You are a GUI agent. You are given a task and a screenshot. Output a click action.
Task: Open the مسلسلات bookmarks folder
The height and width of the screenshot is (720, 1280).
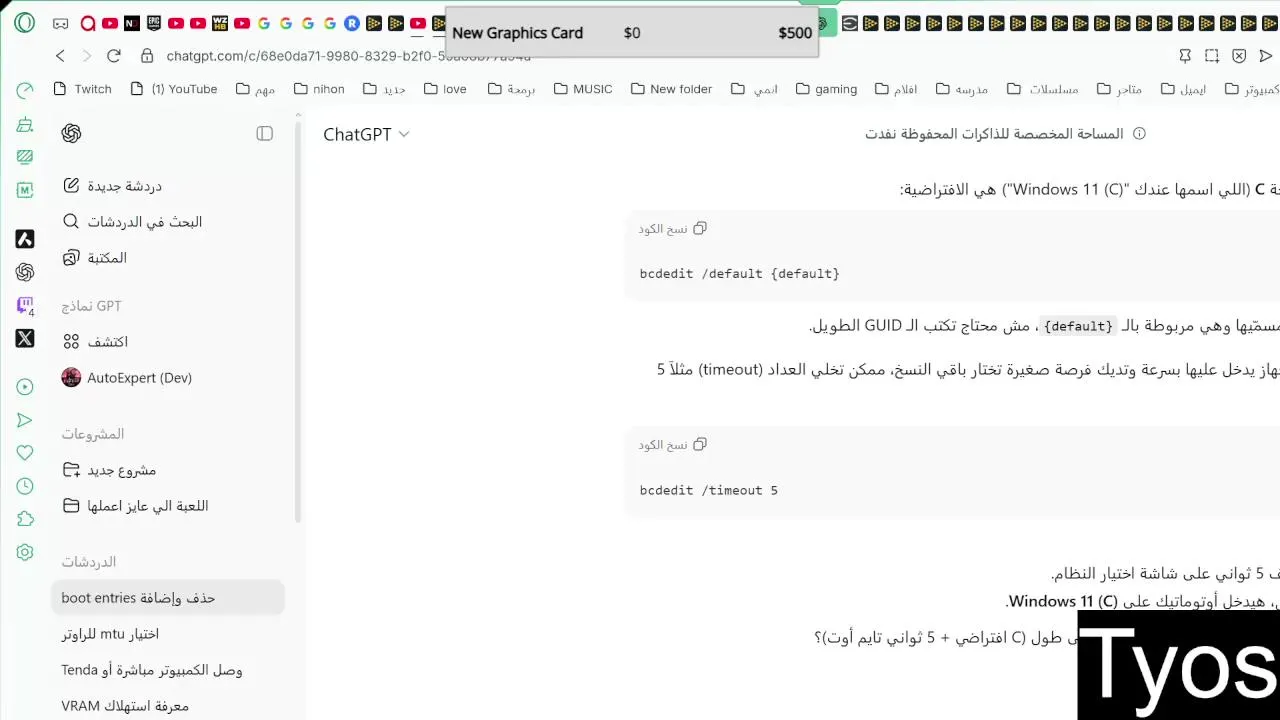pyautogui.click(x=1042, y=89)
